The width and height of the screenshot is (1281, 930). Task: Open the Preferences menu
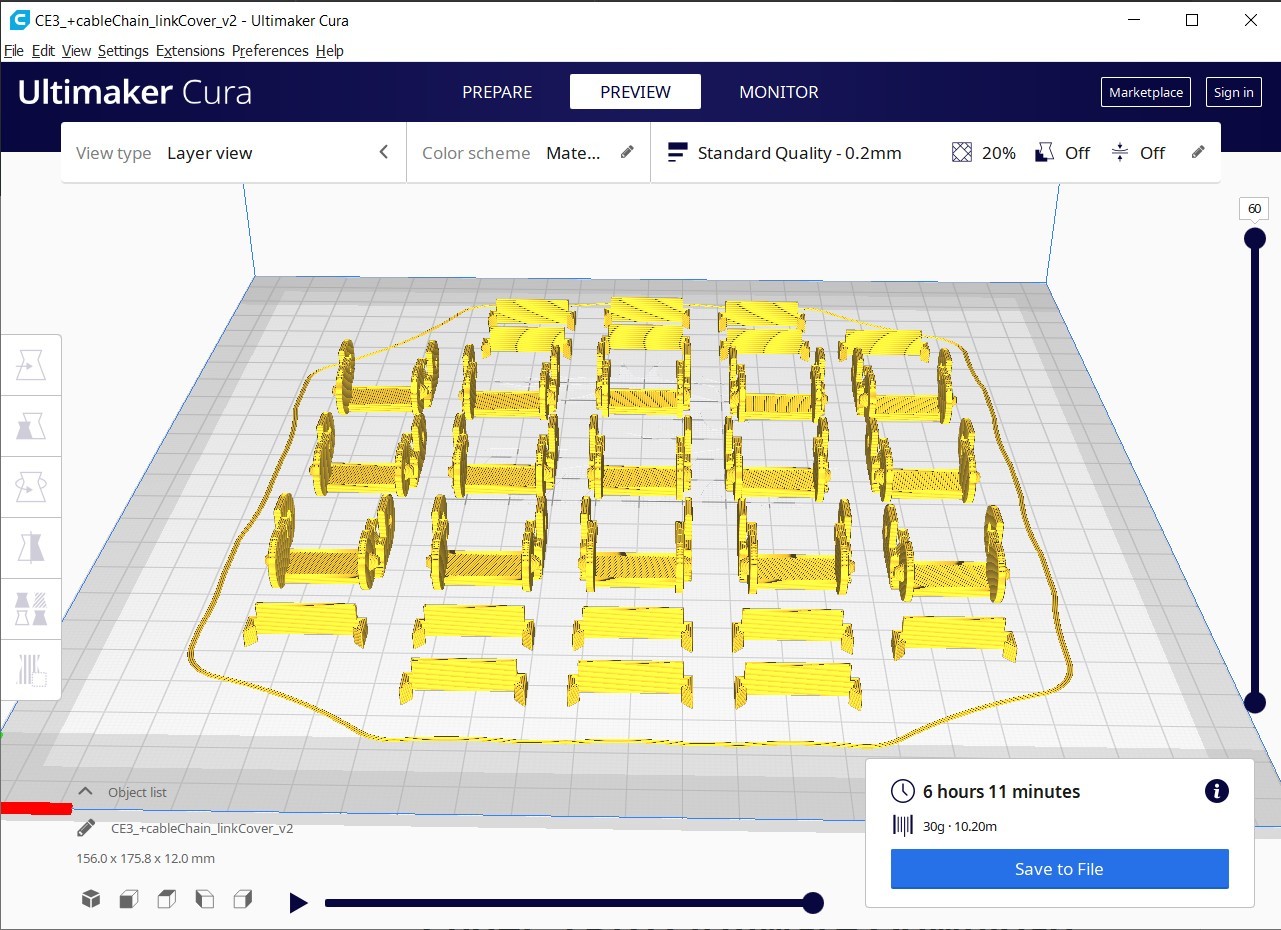pos(270,51)
